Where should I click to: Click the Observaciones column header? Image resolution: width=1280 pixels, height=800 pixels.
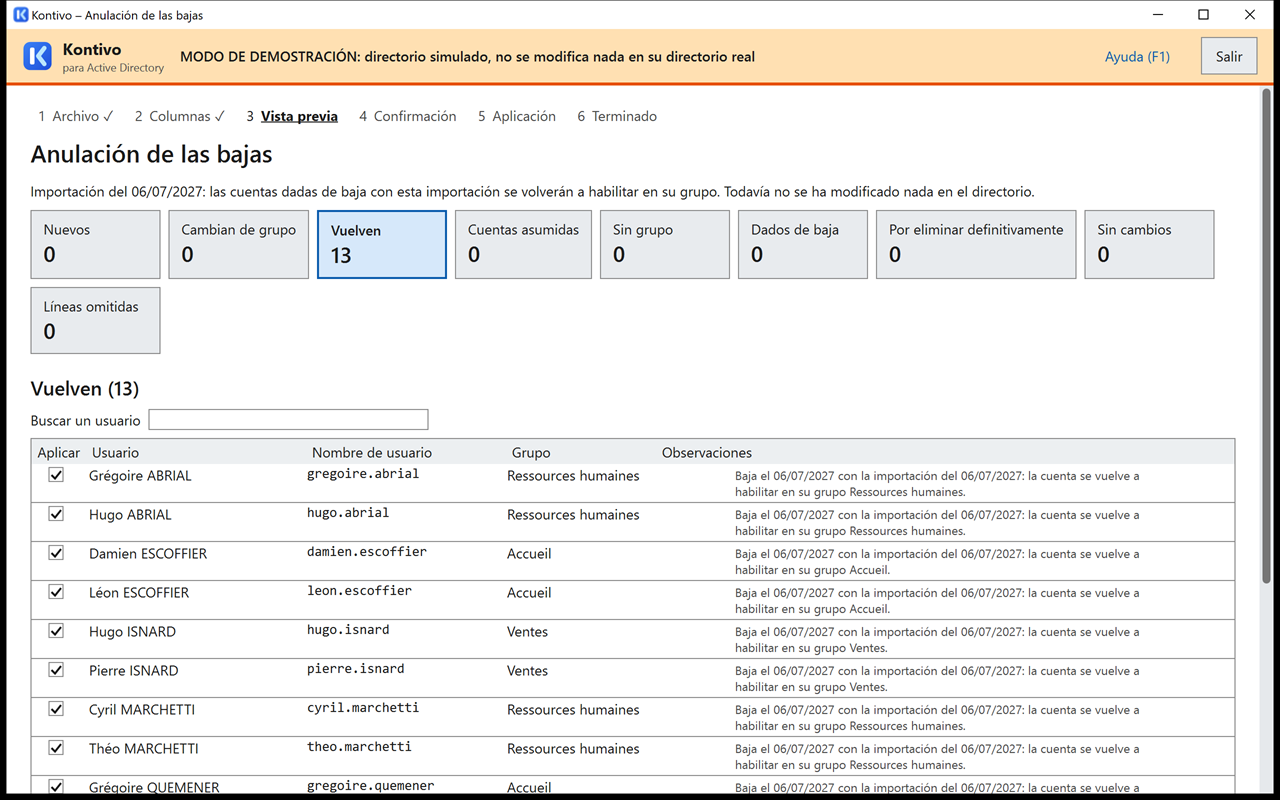[707, 453]
